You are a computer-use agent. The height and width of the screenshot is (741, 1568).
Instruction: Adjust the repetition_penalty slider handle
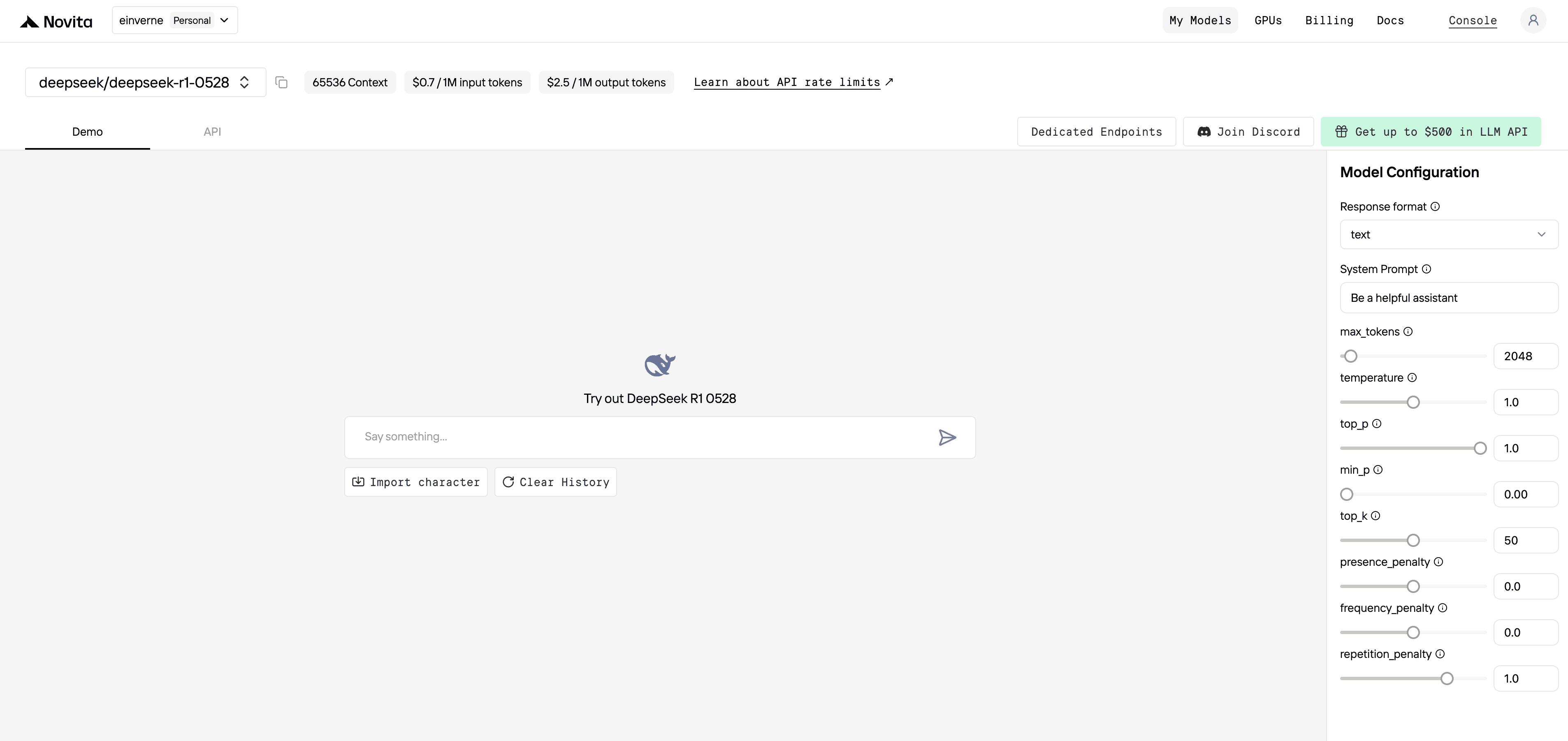pos(1447,679)
